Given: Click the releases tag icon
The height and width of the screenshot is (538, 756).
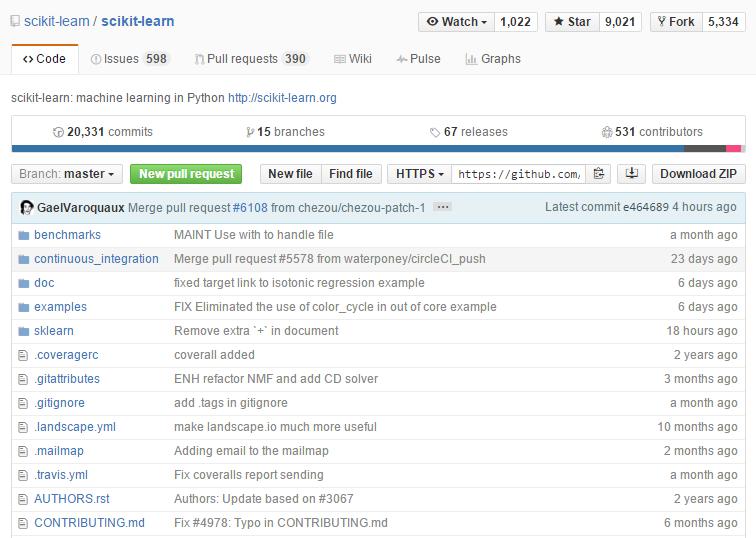Looking at the screenshot, I should pyautogui.click(x=435, y=133).
